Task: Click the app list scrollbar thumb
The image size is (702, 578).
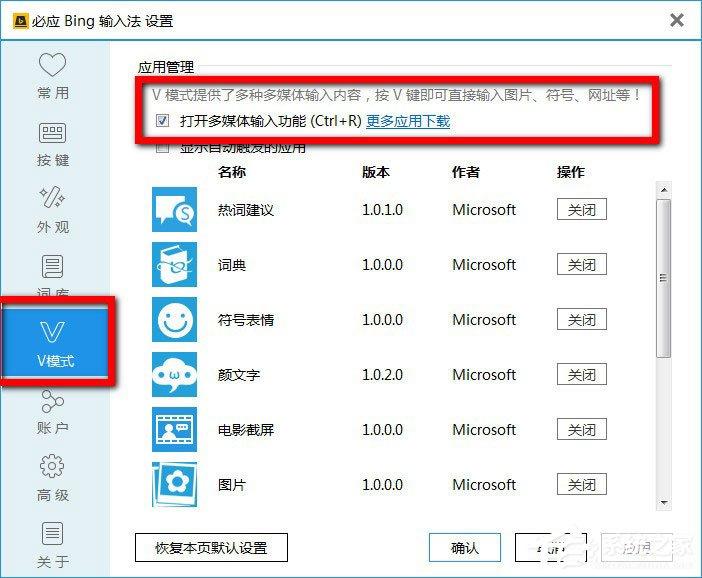Action: (663, 278)
